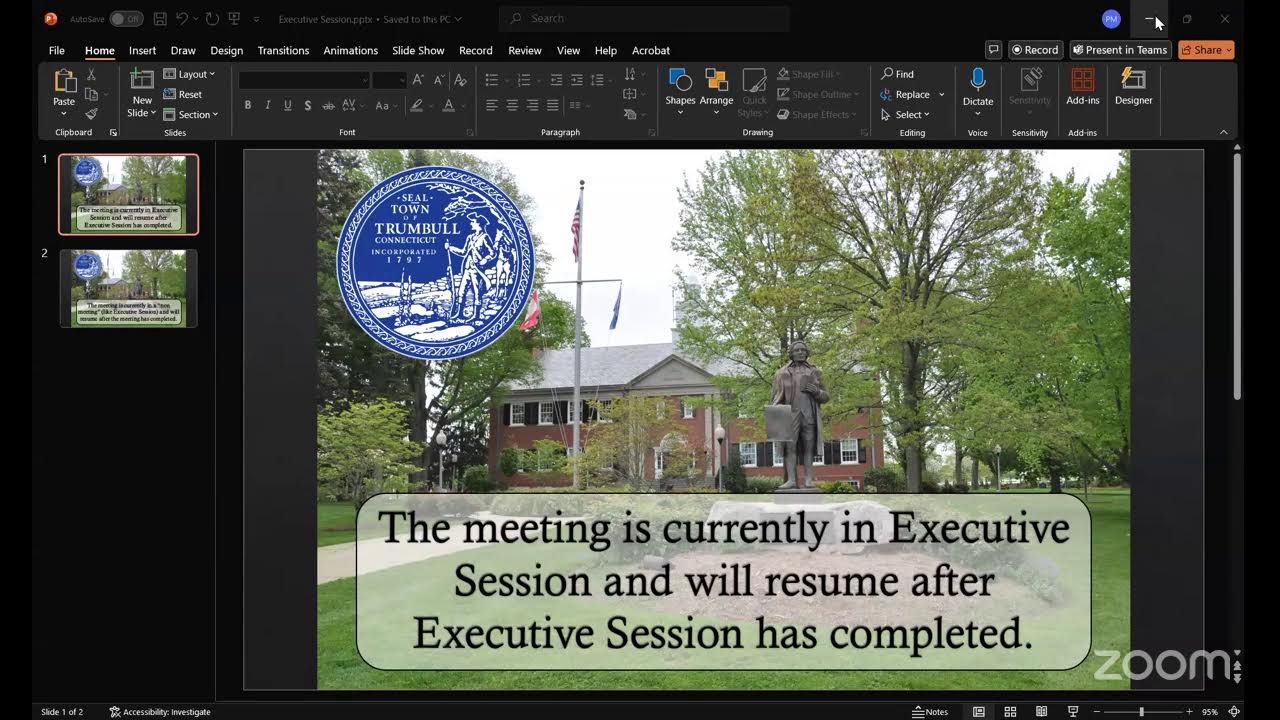1280x720 pixels.
Task: Click Clear All Formatting icon
Action: coord(460,80)
